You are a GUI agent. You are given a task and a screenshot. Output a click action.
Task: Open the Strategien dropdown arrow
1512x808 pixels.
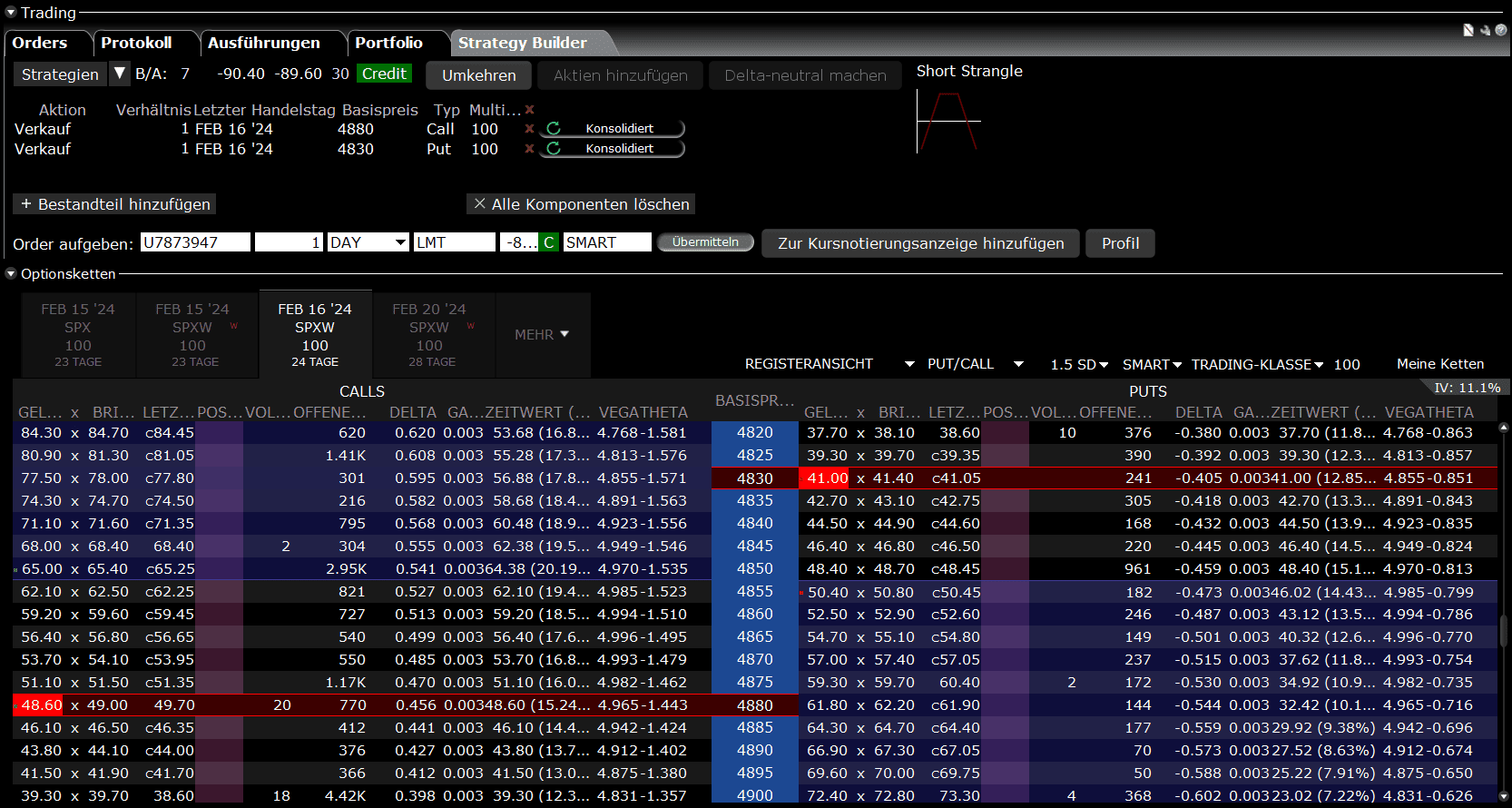point(119,74)
